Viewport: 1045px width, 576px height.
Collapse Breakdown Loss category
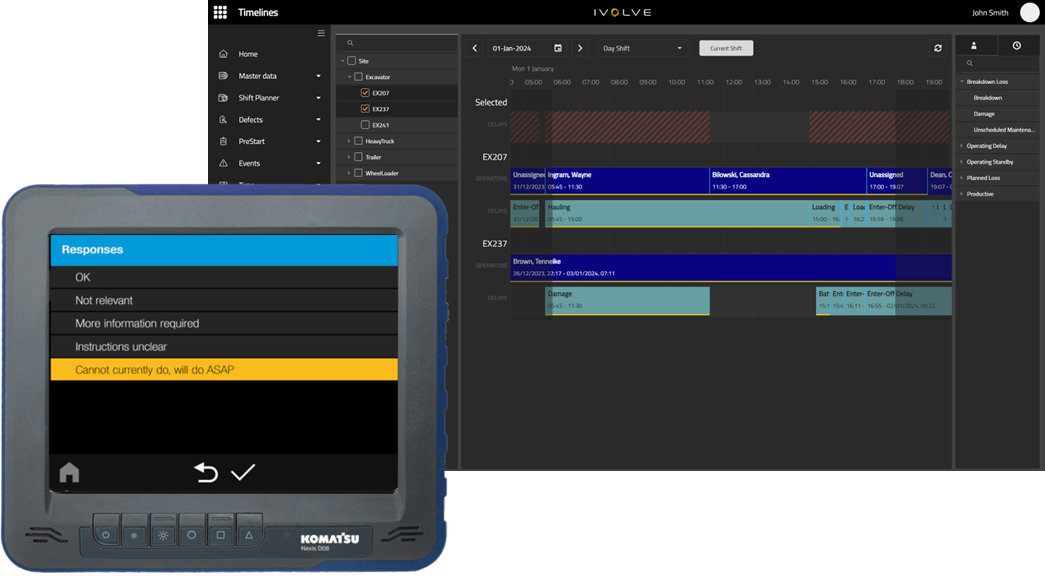click(x=962, y=81)
